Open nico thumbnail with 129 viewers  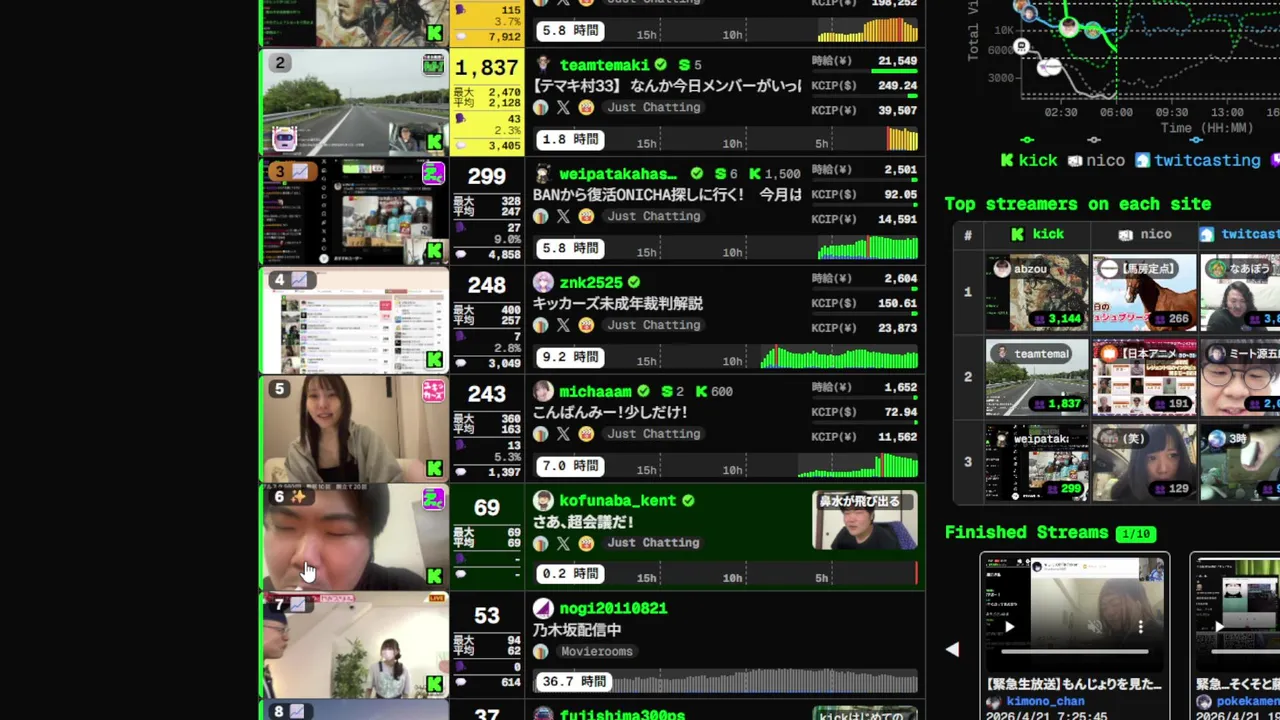pyautogui.click(x=1145, y=462)
